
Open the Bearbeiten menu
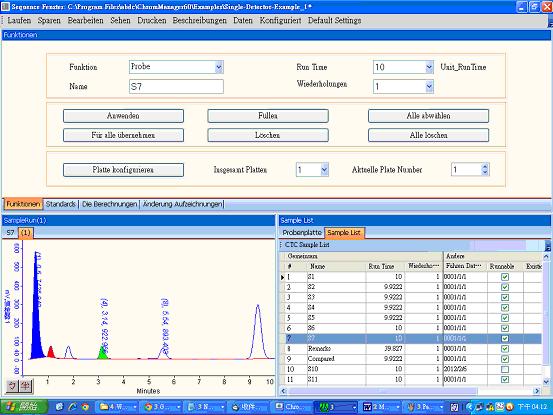coord(85,20)
